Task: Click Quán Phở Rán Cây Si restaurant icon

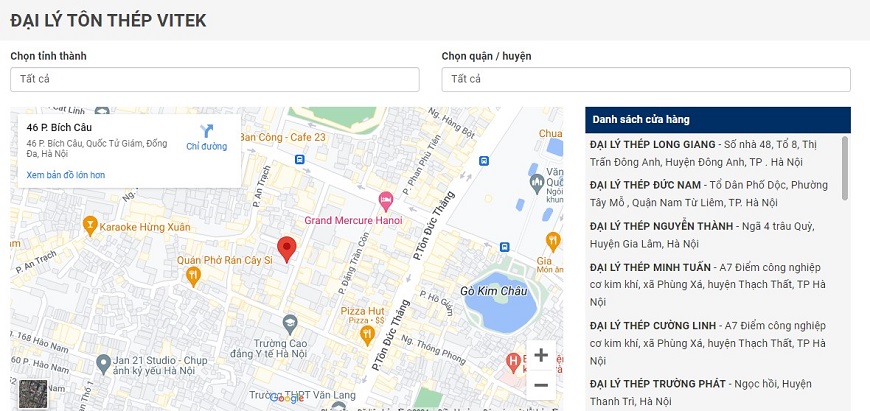Action: click(x=193, y=276)
